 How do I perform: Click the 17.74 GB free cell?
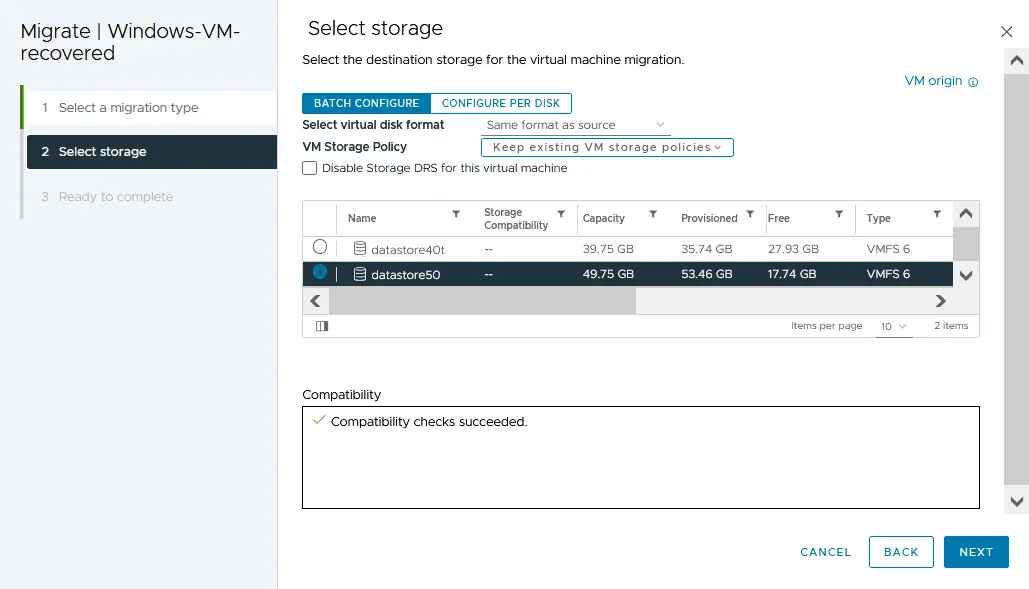point(792,274)
